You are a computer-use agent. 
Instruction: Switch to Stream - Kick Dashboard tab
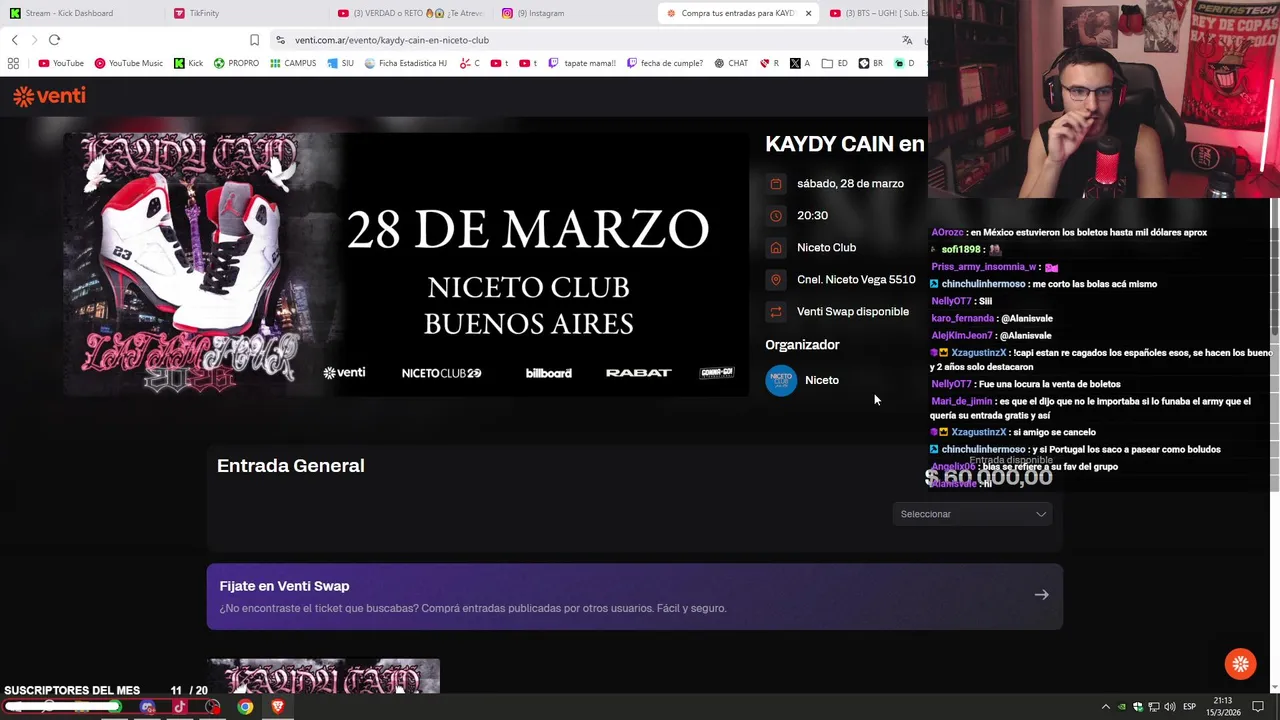click(x=80, y=13)
